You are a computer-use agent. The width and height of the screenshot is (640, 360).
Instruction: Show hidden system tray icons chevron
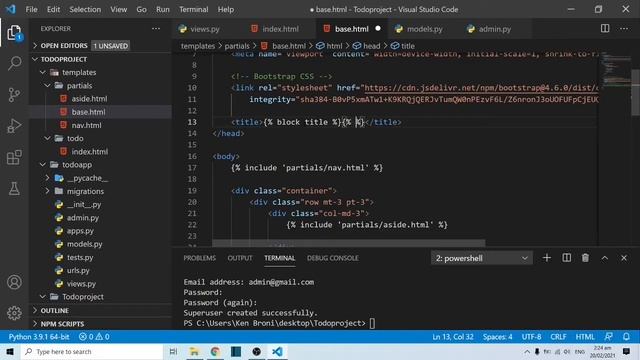(x=527, y=351)
